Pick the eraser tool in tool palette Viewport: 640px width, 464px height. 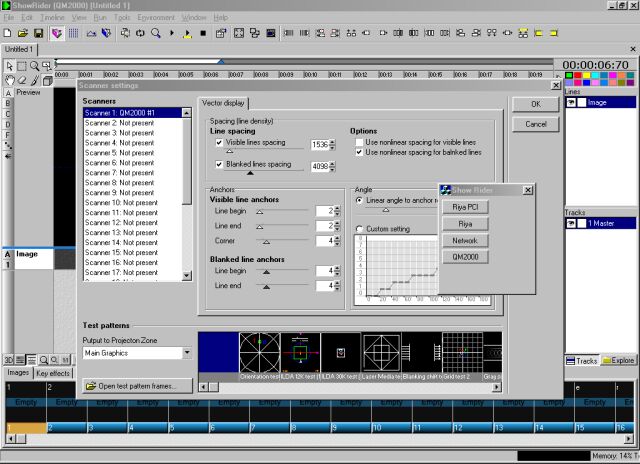pos(22,80)
